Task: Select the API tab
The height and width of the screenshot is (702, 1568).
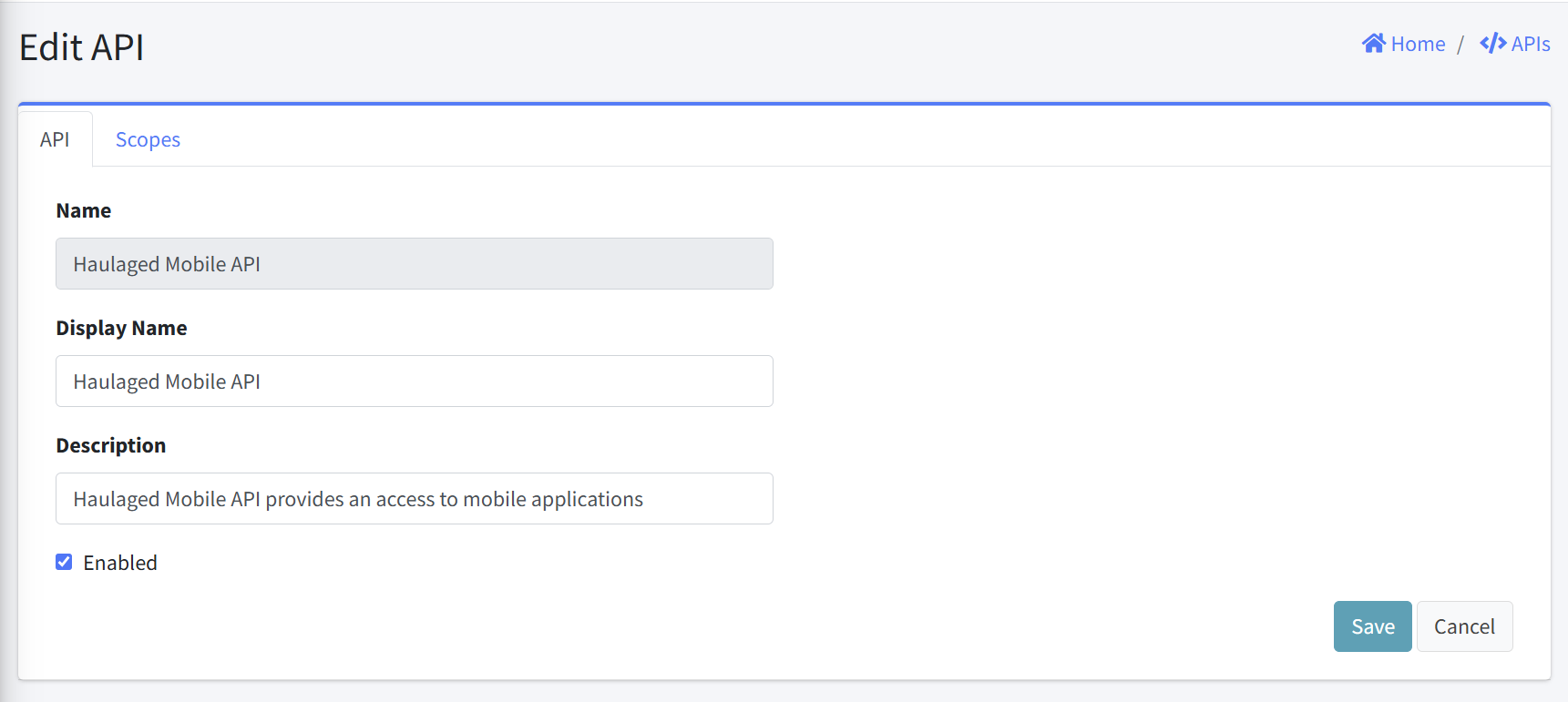Action: point(55,139)
